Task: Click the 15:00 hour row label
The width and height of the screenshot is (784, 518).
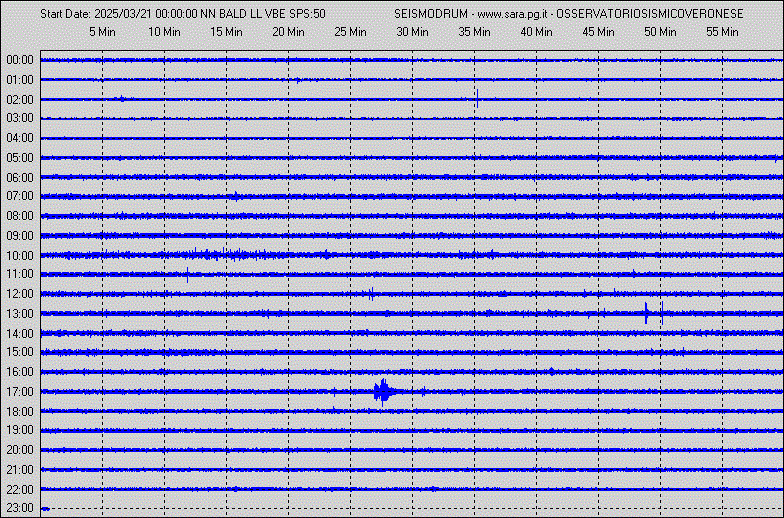Action: point(20,352)
